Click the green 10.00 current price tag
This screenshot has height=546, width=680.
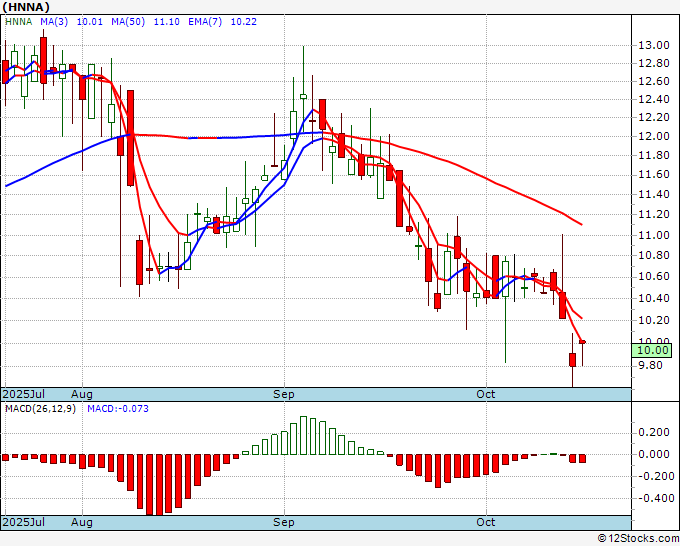click(x=652, y=350)
